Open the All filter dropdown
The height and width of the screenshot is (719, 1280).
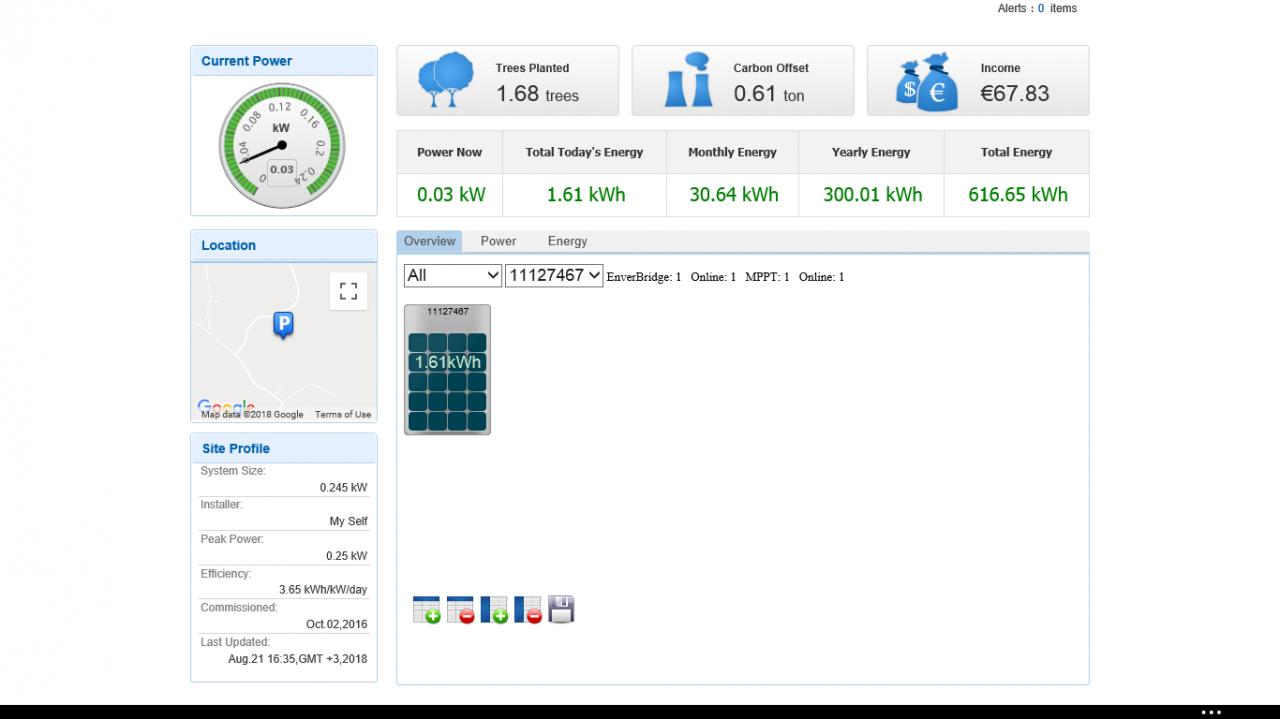coord(453,275)
